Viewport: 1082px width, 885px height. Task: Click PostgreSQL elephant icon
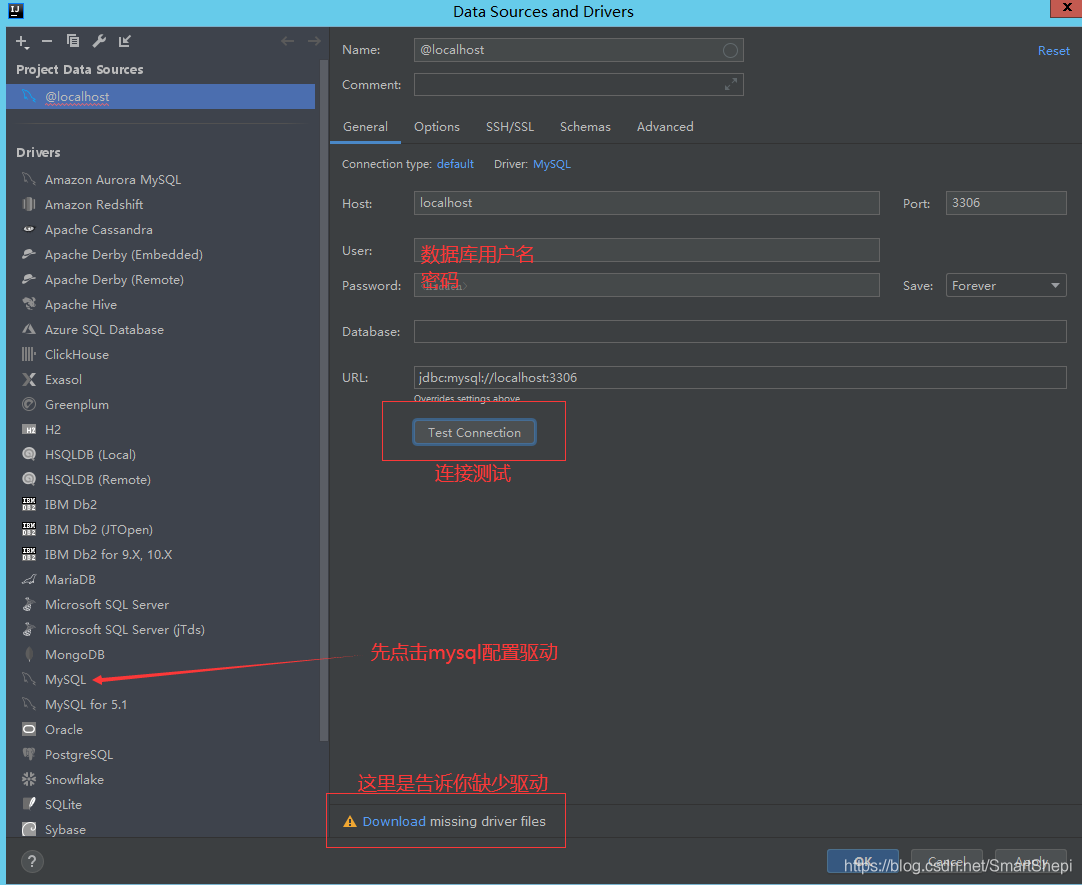pyautogui.click(x=28, y=755)
